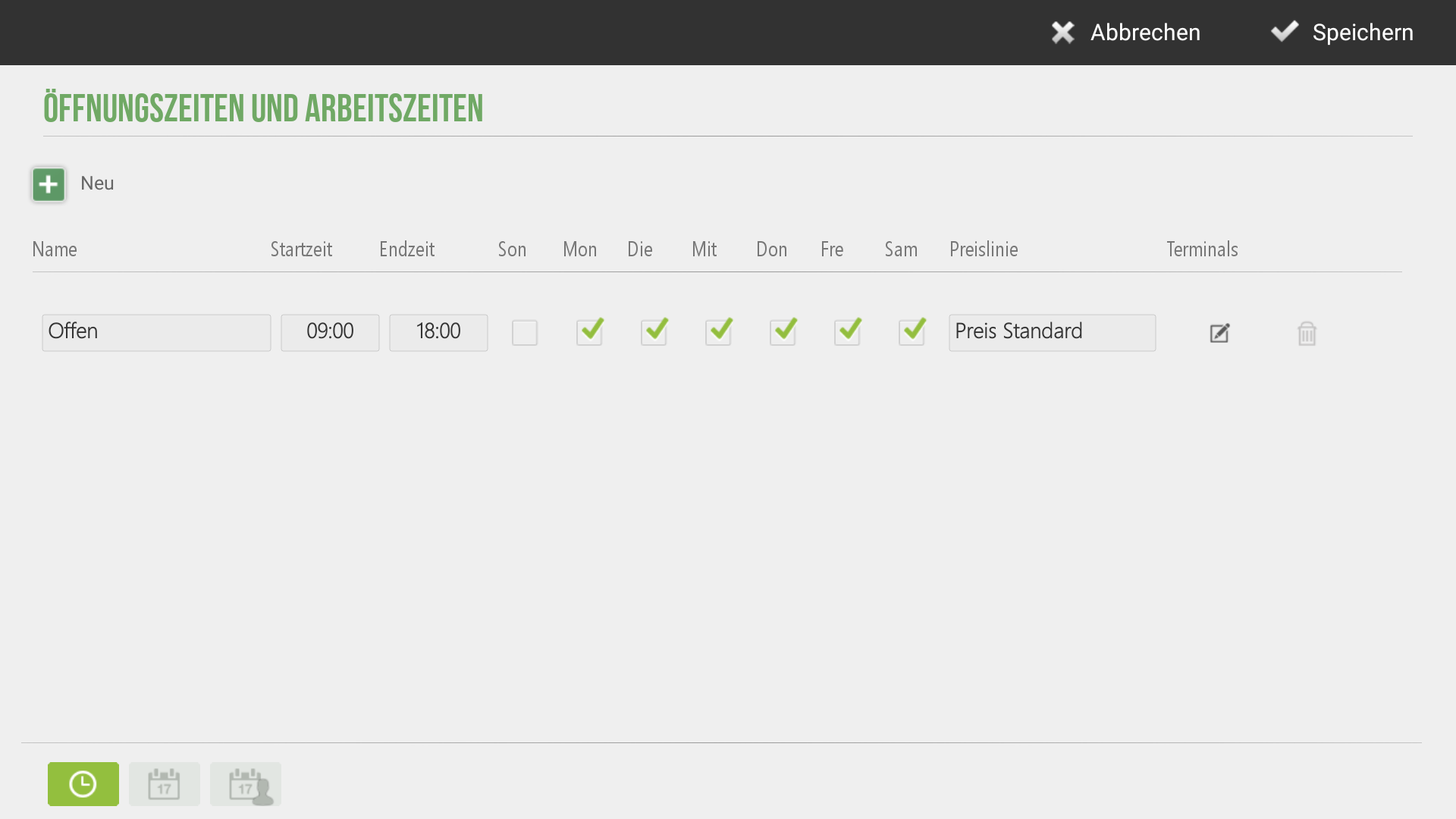Click the Speichern checkmark icon
The height and width of the screenshot is (819, 1456).
(x=1285, y=31)
